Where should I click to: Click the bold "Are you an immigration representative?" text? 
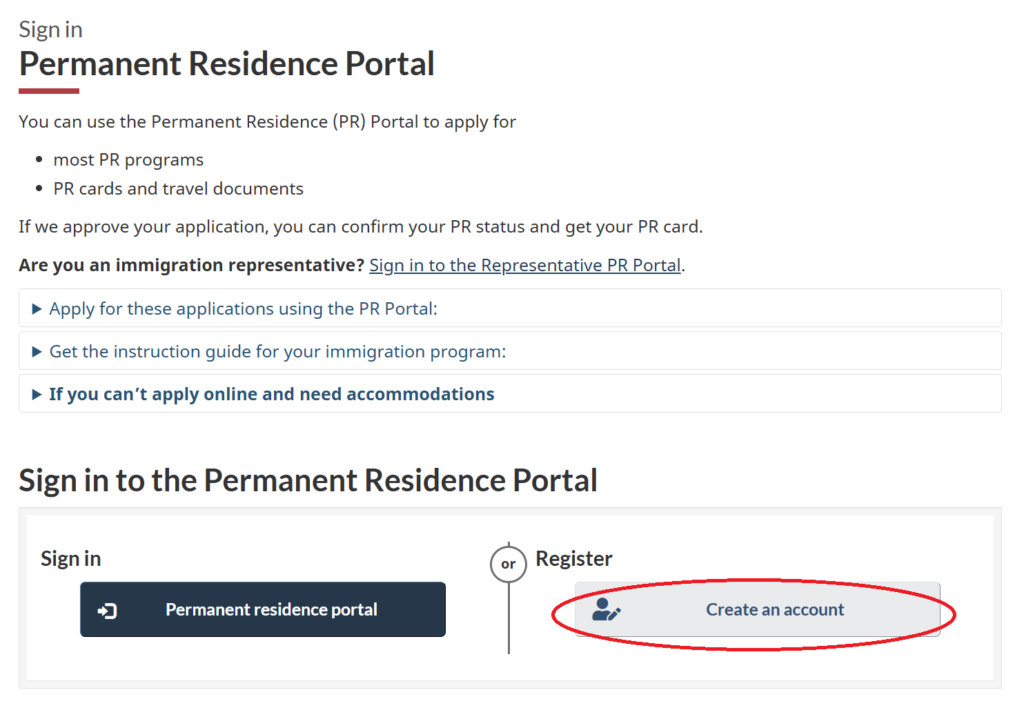point(191,266)
